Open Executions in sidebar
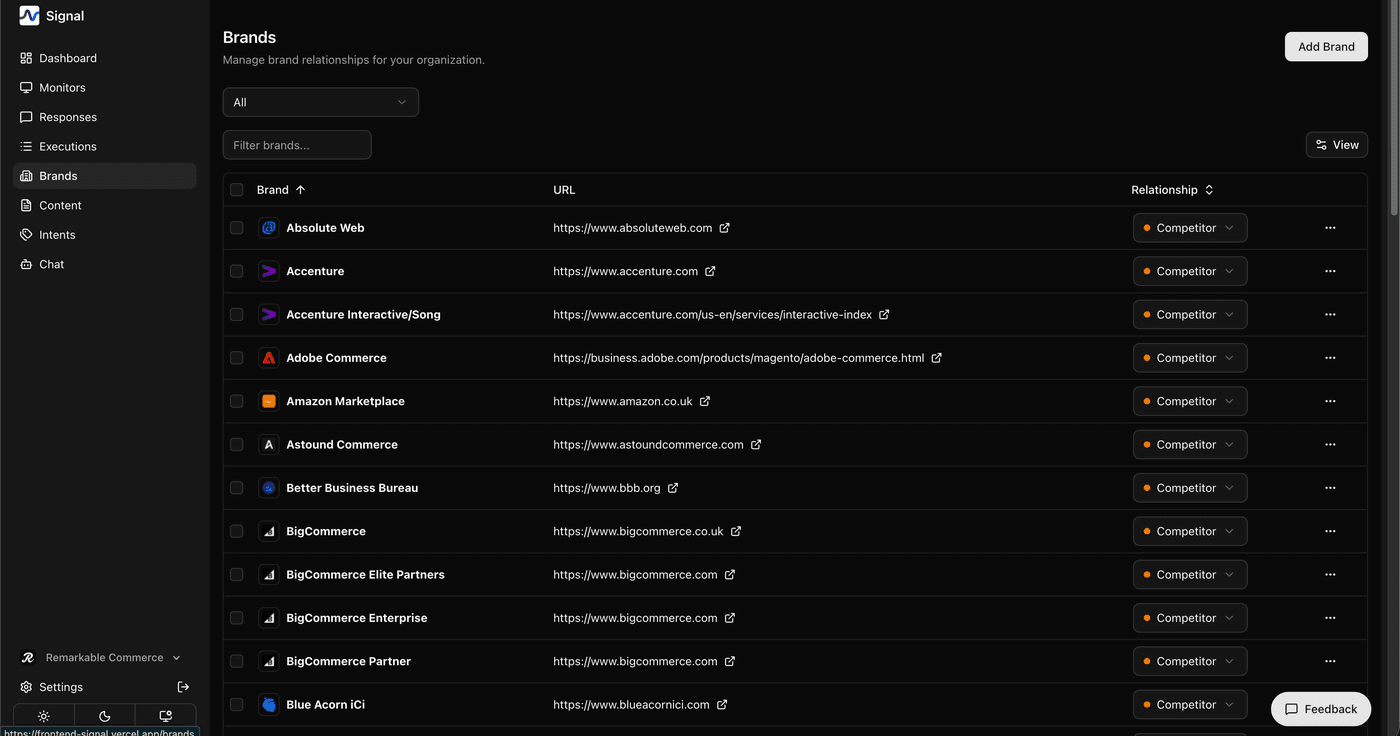This screenshot has width=1400, height=736. coord(104,146)
